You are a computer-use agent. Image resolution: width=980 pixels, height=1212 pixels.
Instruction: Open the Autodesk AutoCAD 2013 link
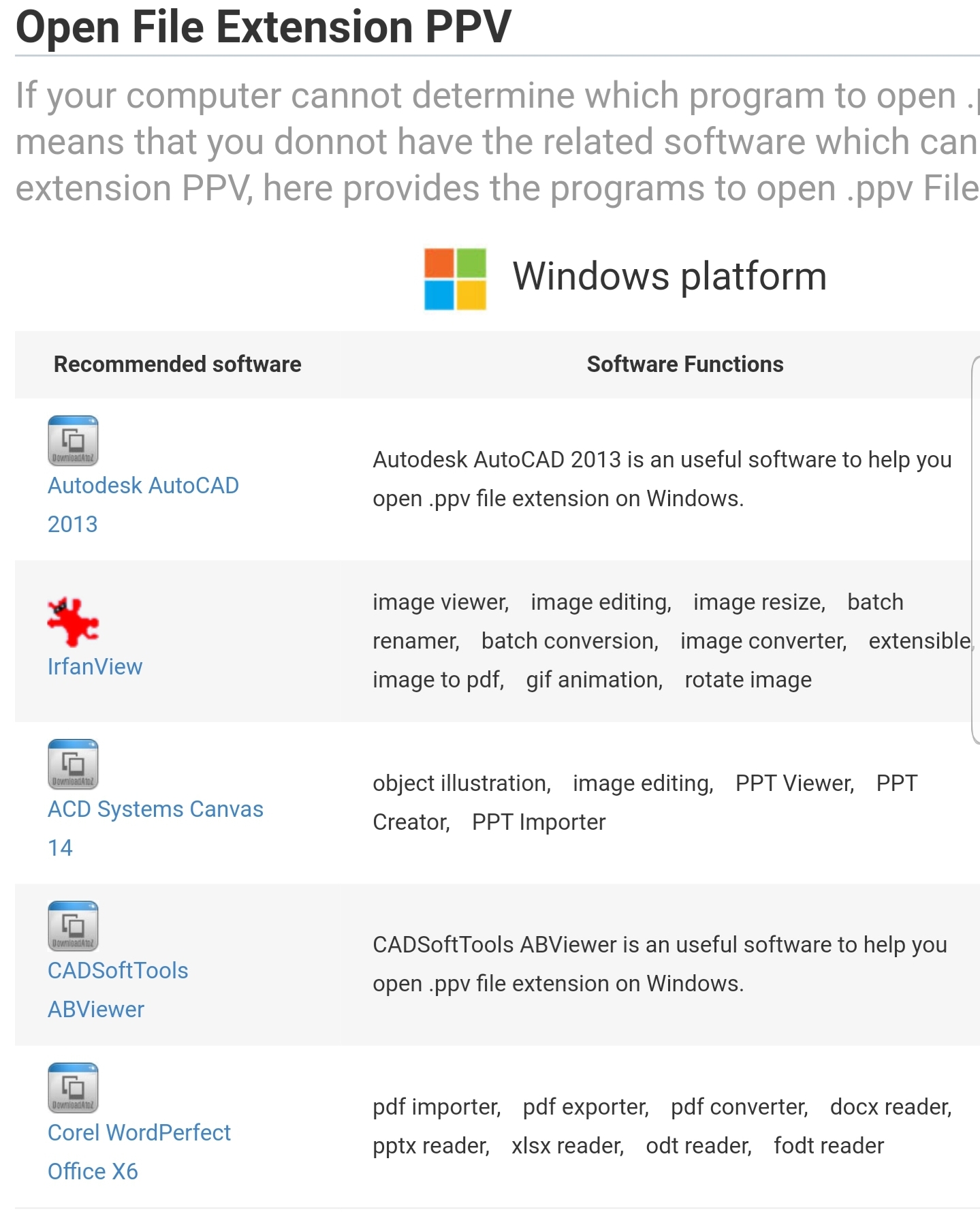click(x=143, y=505)
